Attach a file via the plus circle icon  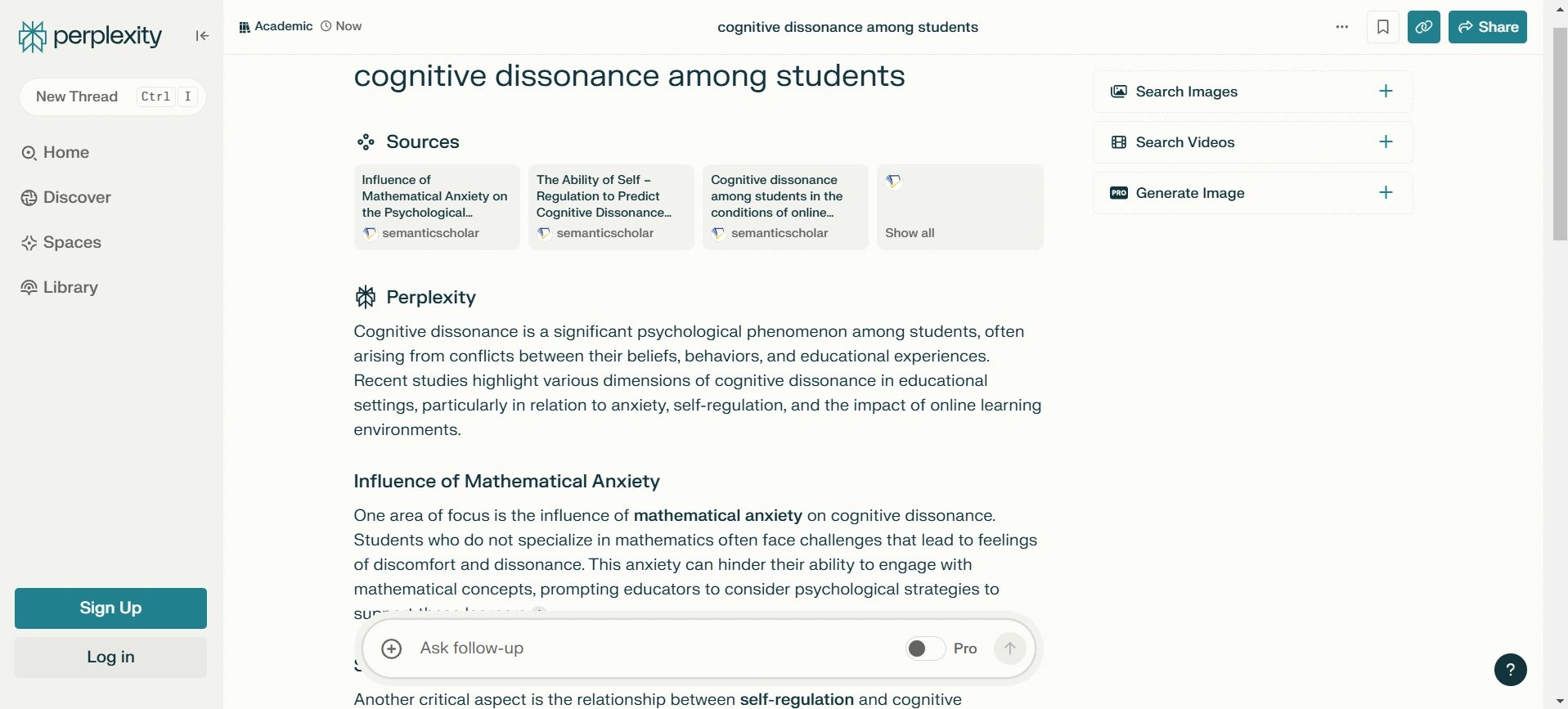[392, 648]
